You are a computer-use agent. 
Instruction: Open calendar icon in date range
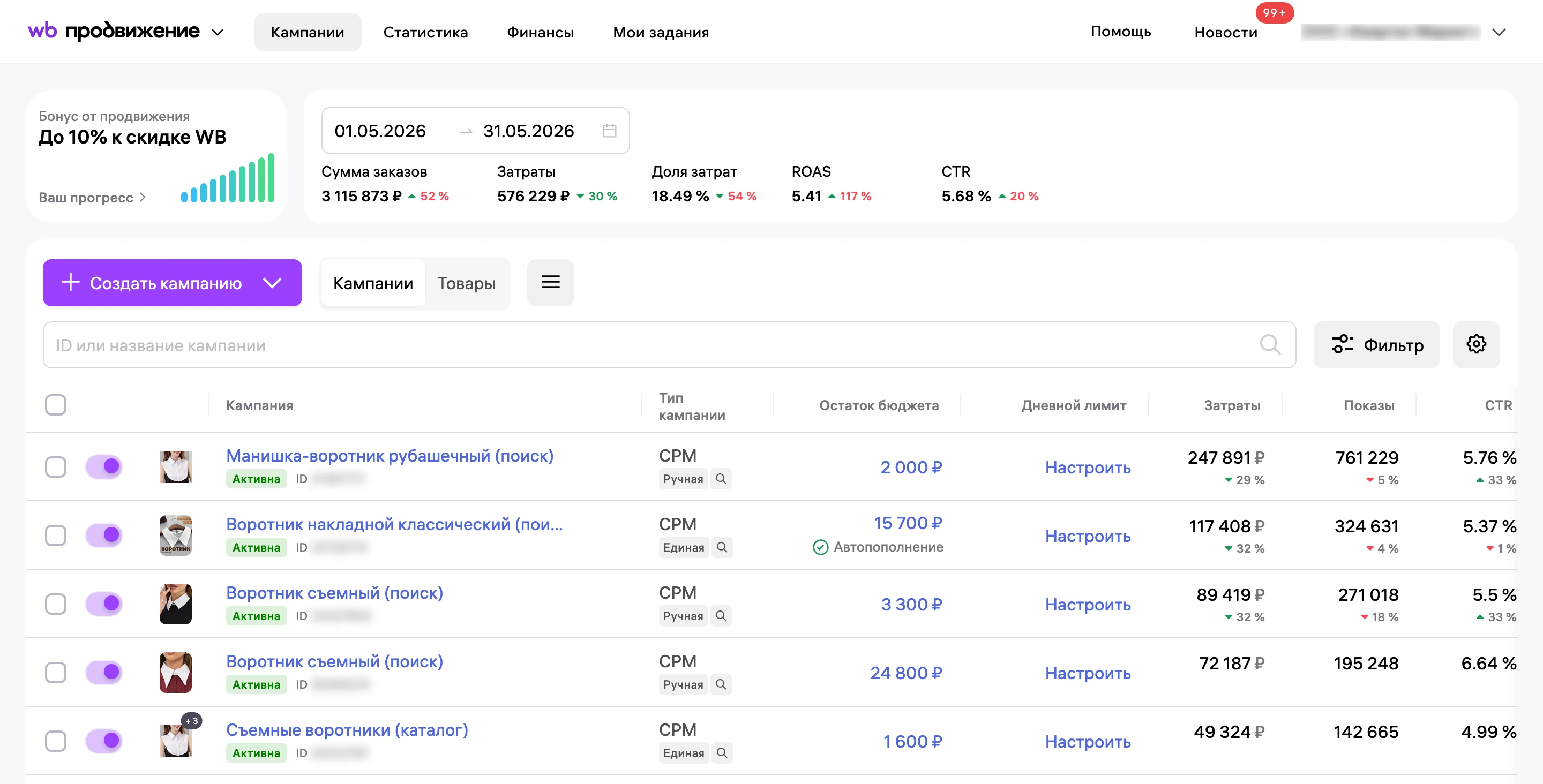(609, 131)
